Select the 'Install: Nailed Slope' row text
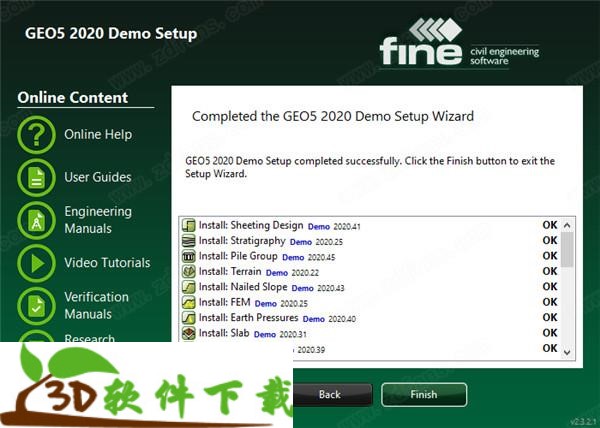The image size is (600, 428). point(243,287)
